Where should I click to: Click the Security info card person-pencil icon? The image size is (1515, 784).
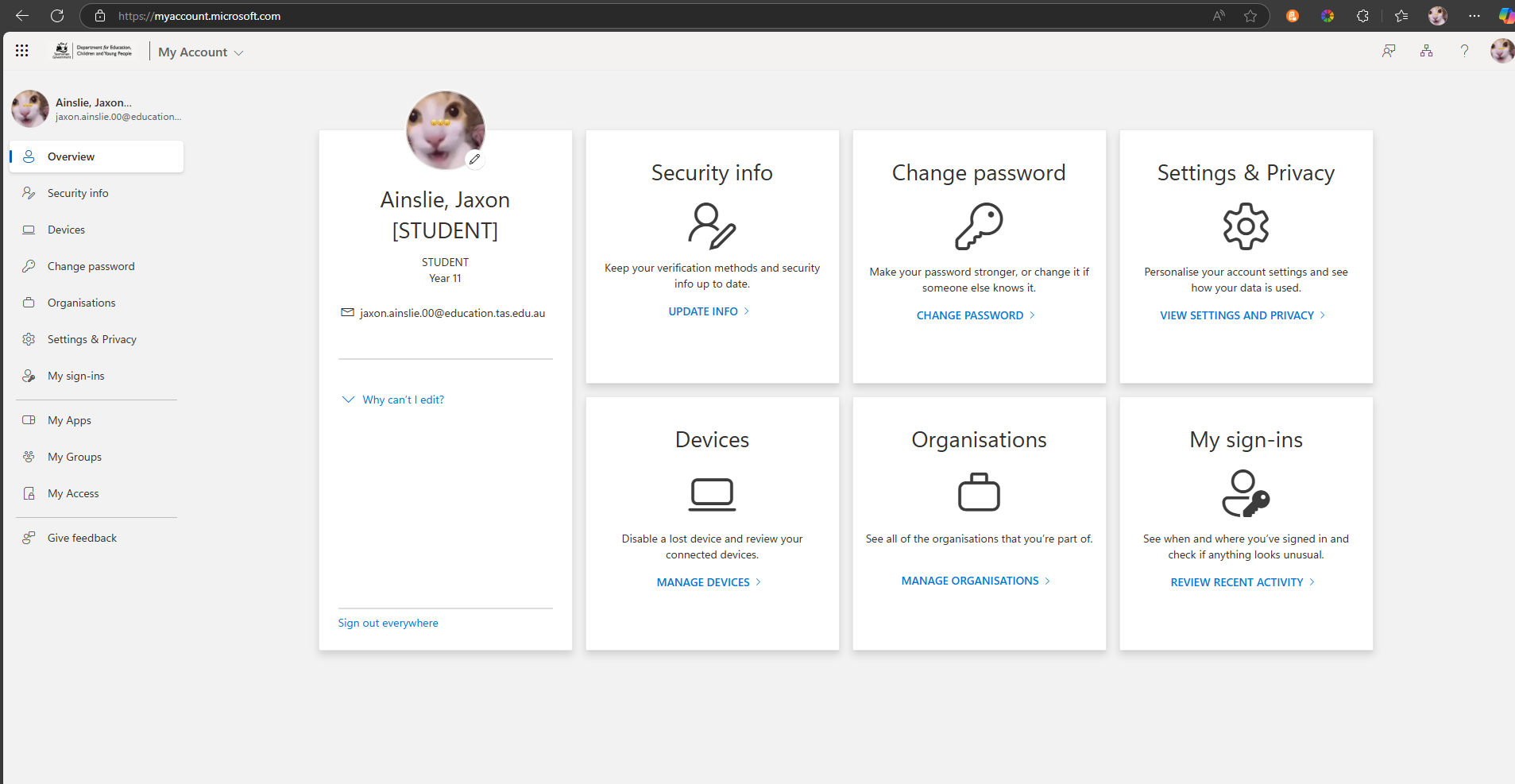(x=712, y=226)
